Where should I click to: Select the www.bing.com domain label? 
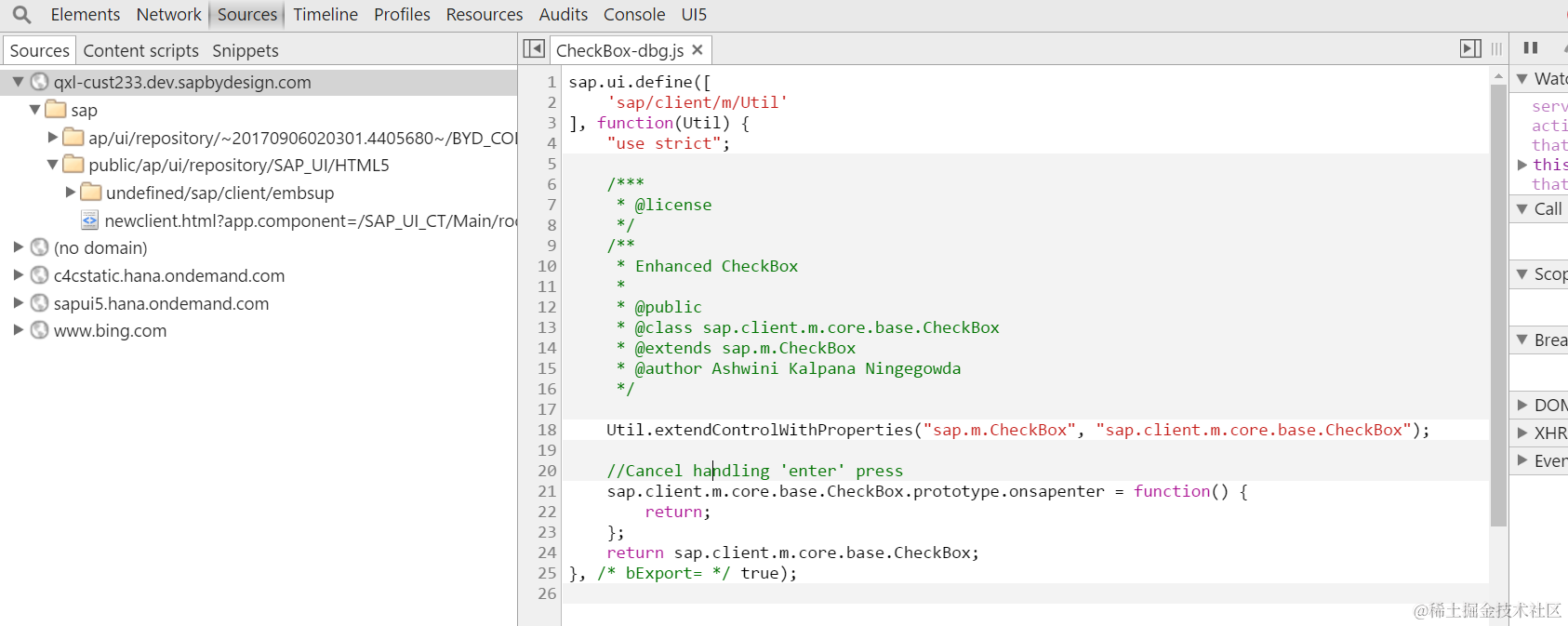tap(111, 331)
